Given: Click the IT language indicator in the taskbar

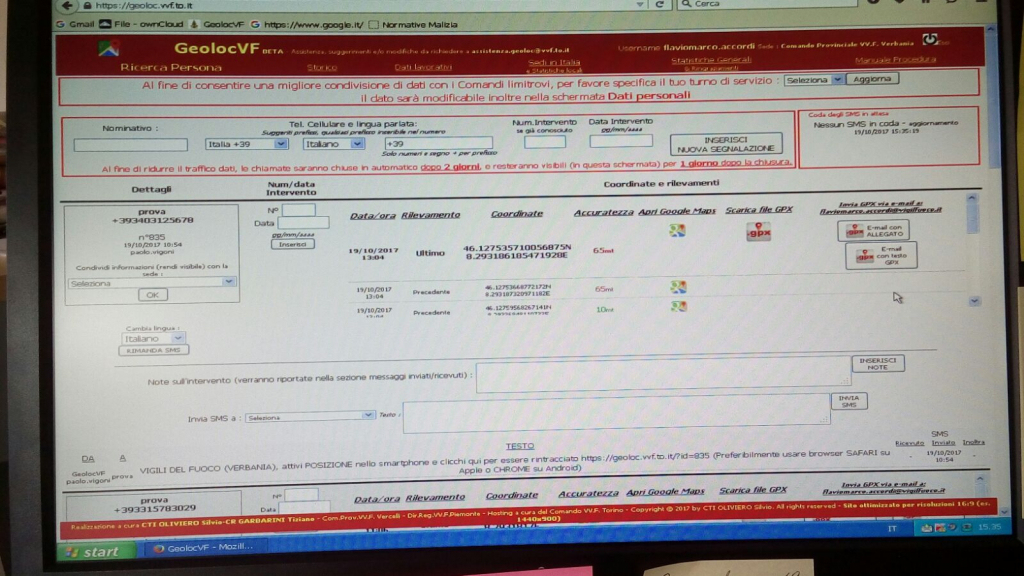Looking at the screenshot, I should click(892, 528).
